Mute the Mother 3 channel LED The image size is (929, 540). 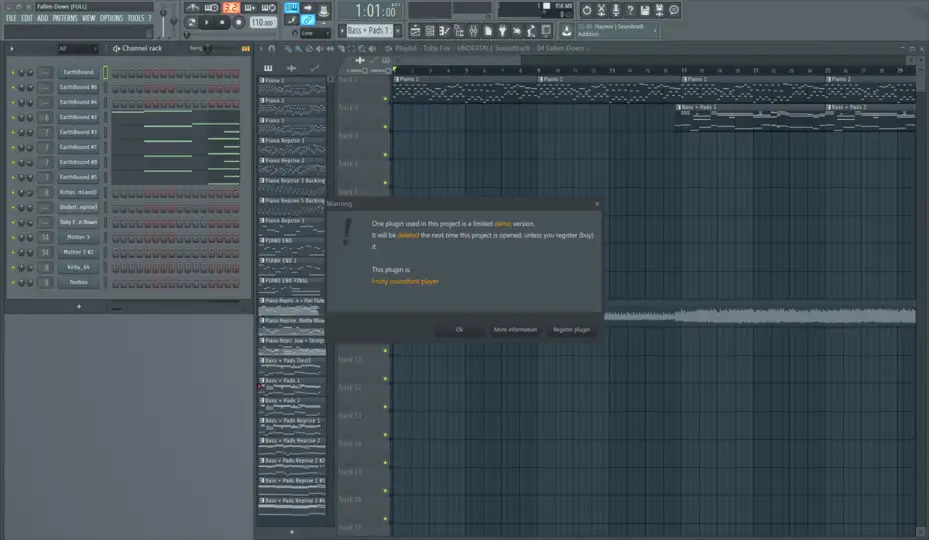coord(13,237)
